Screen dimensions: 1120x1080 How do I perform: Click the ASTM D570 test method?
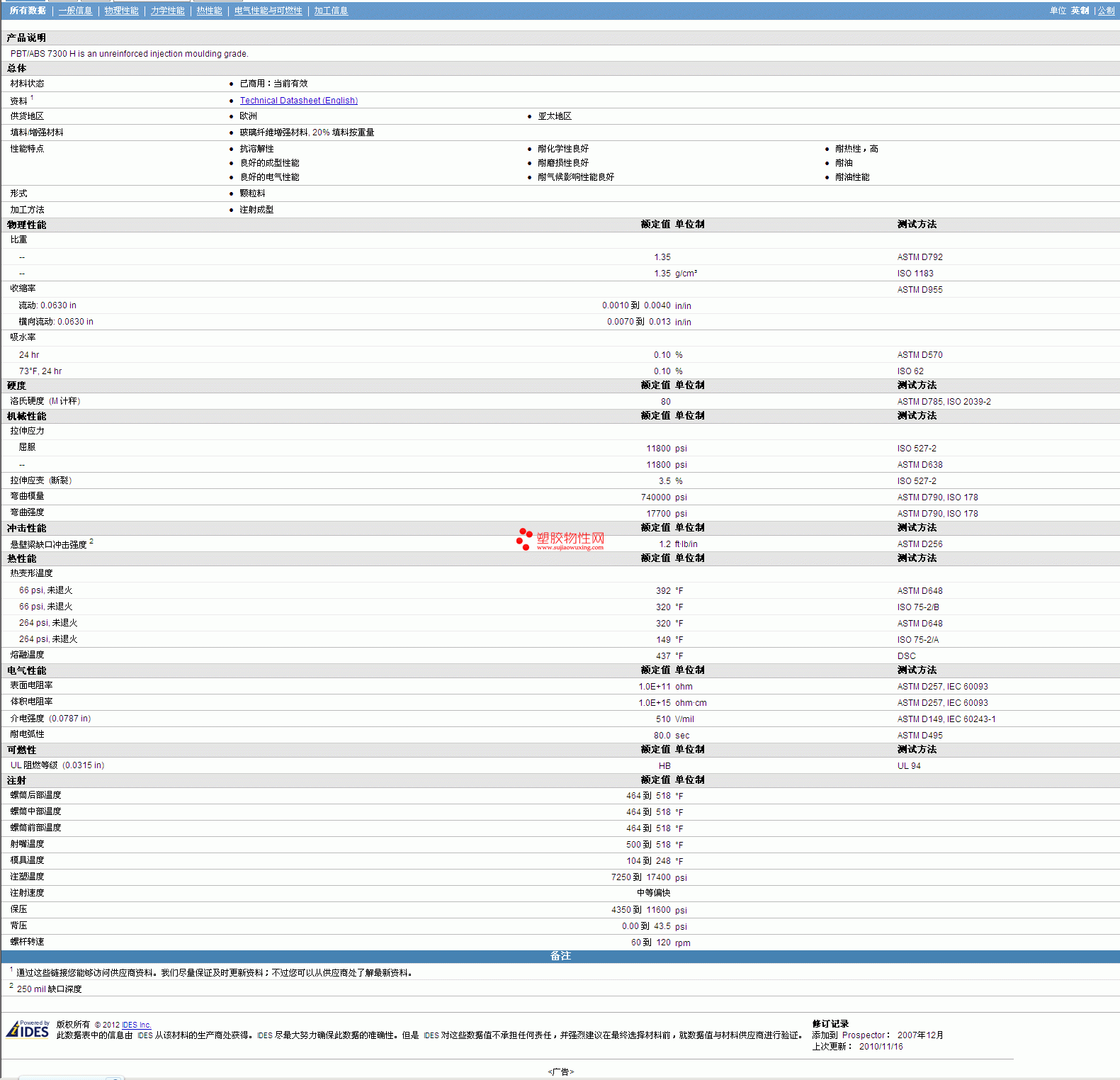click(x=920, y=355)
